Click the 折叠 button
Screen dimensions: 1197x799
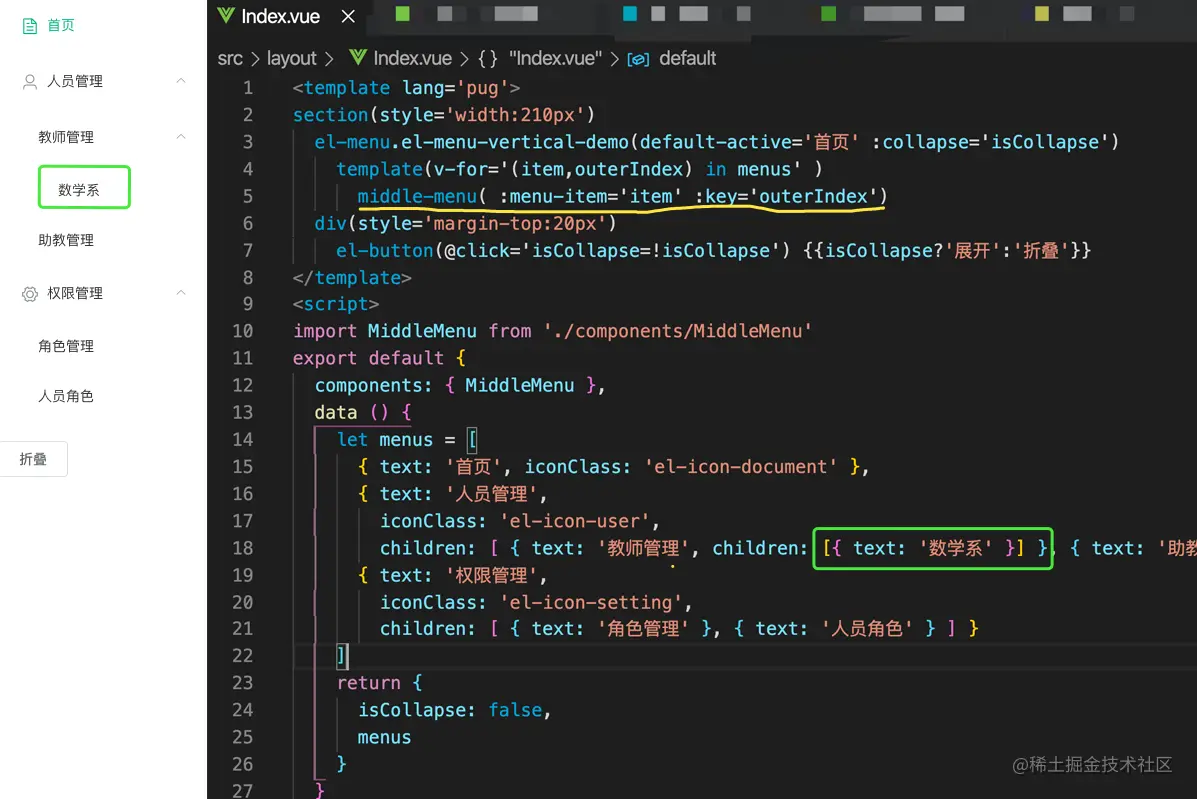click(34, 459)
